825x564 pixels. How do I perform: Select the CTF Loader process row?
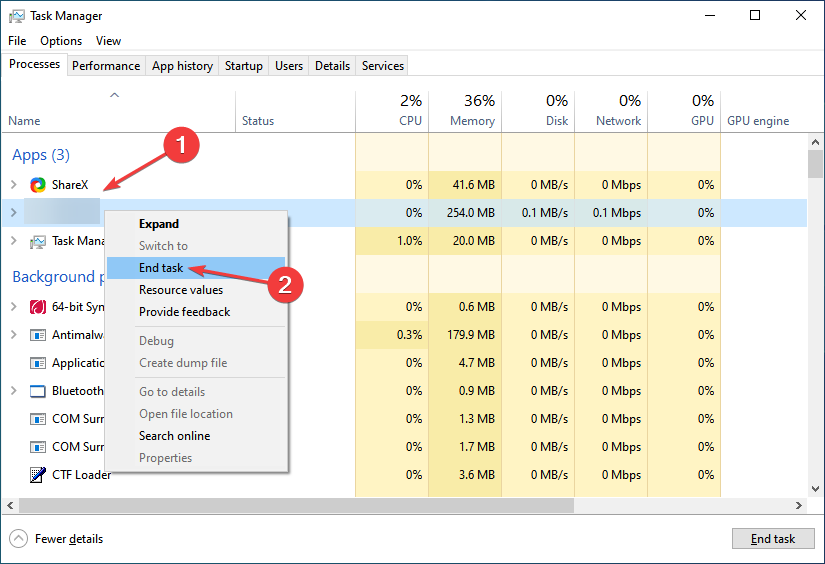tap(404, 475)
